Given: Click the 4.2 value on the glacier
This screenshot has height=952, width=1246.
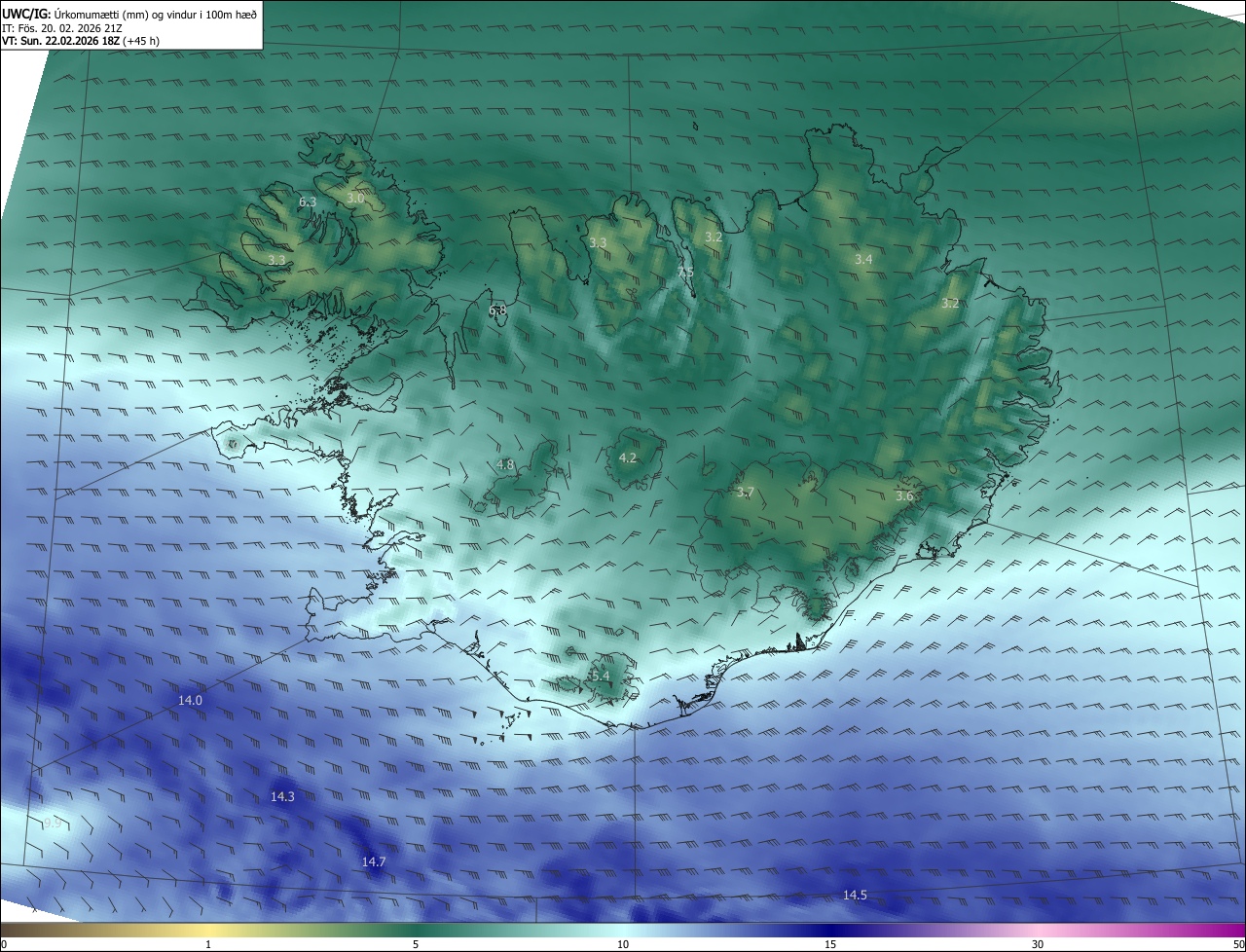Looking at the screenshot, I should pyautogui.click(x=628, y=458).
